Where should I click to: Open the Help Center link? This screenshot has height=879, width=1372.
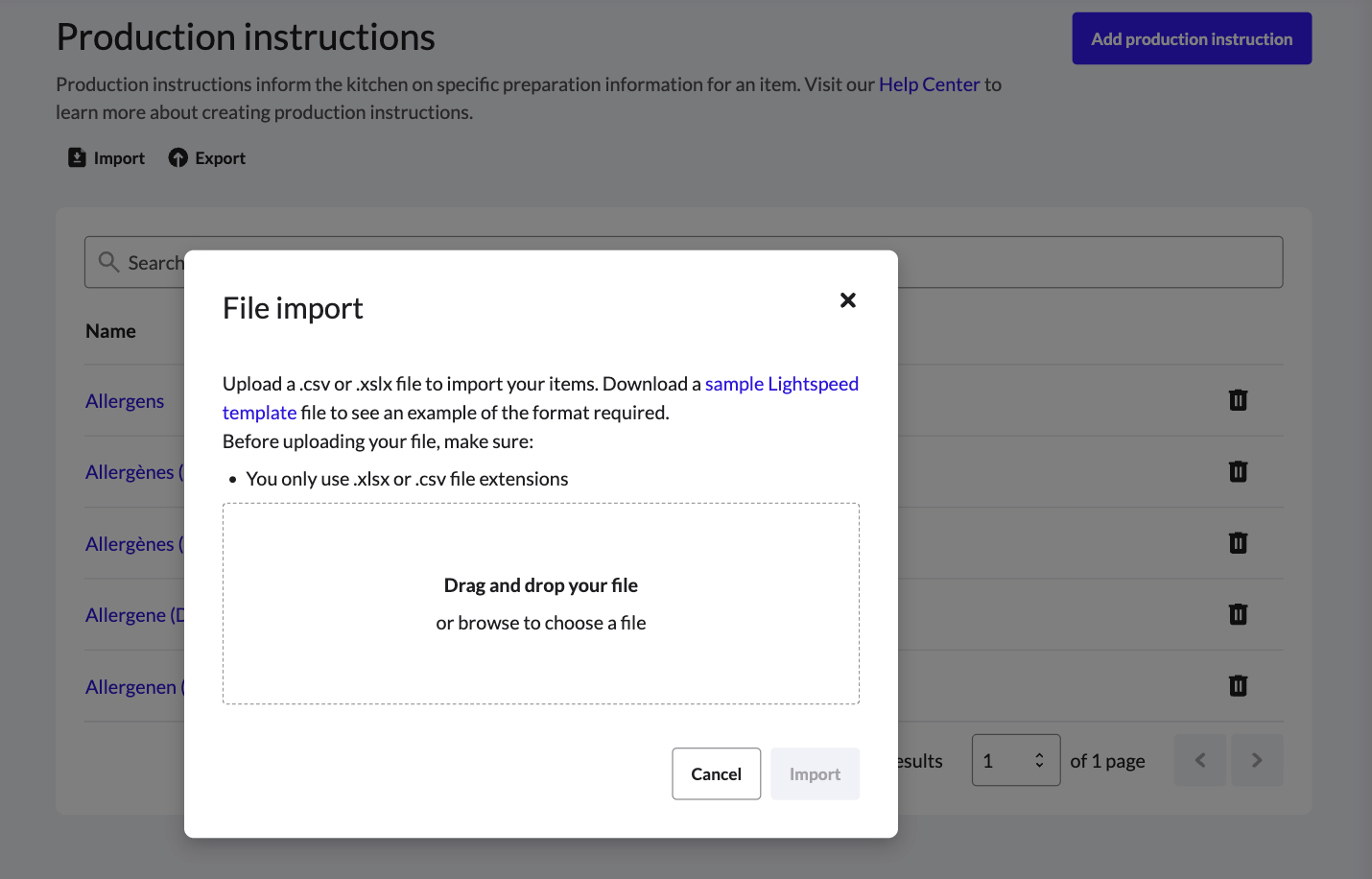(x=929, y=84)
